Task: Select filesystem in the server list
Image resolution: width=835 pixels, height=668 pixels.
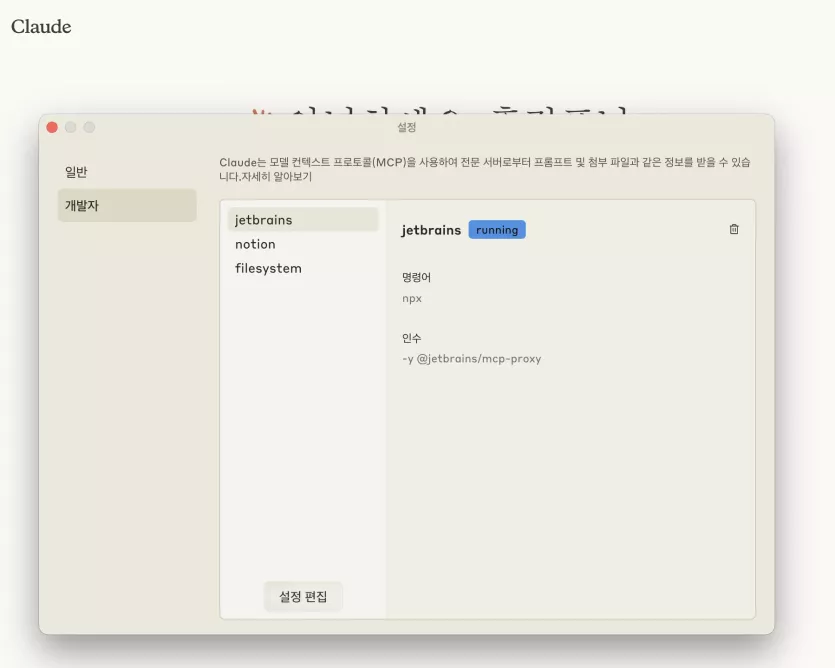Action: coord(302,268)
